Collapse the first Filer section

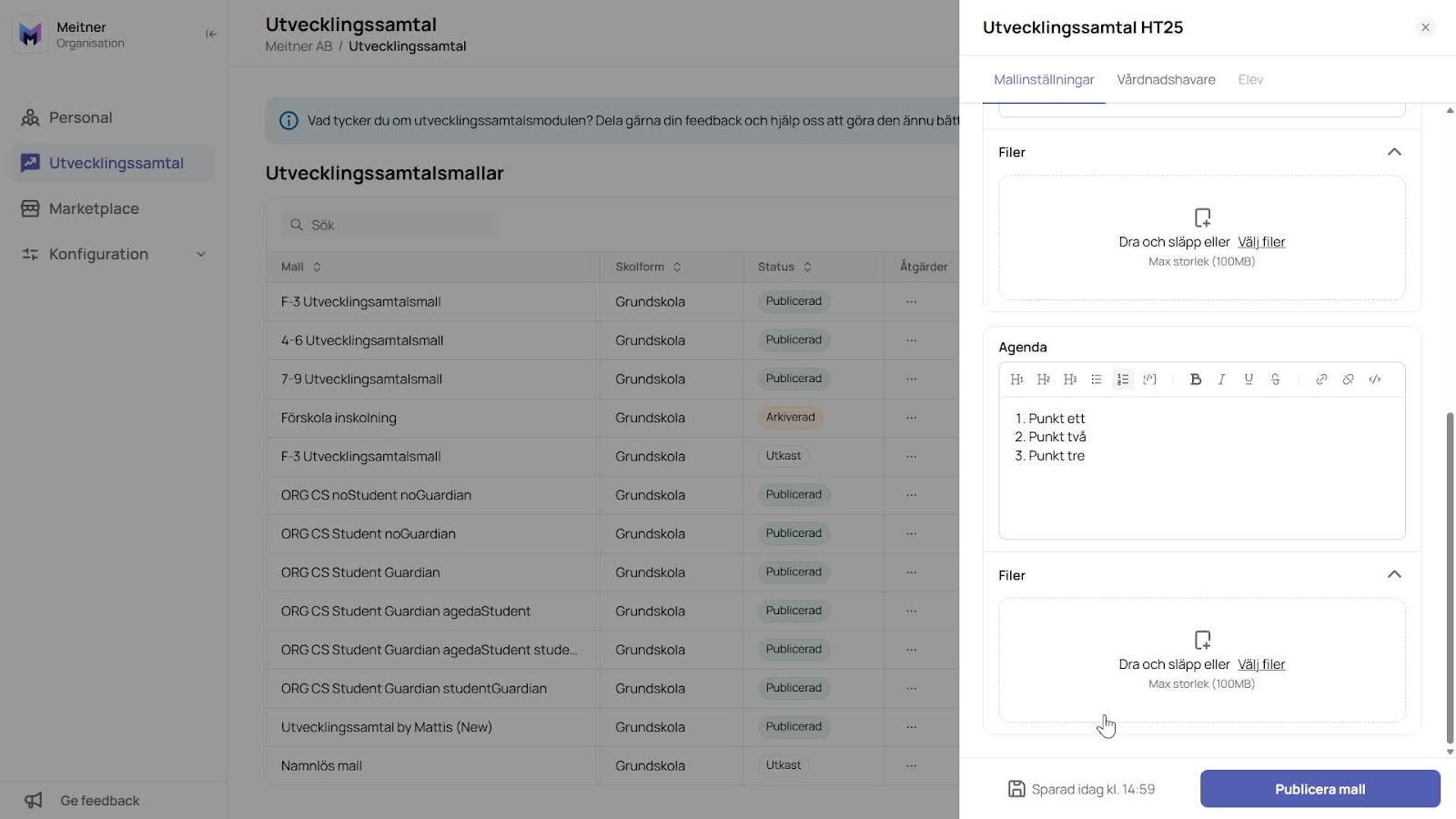1394,152
